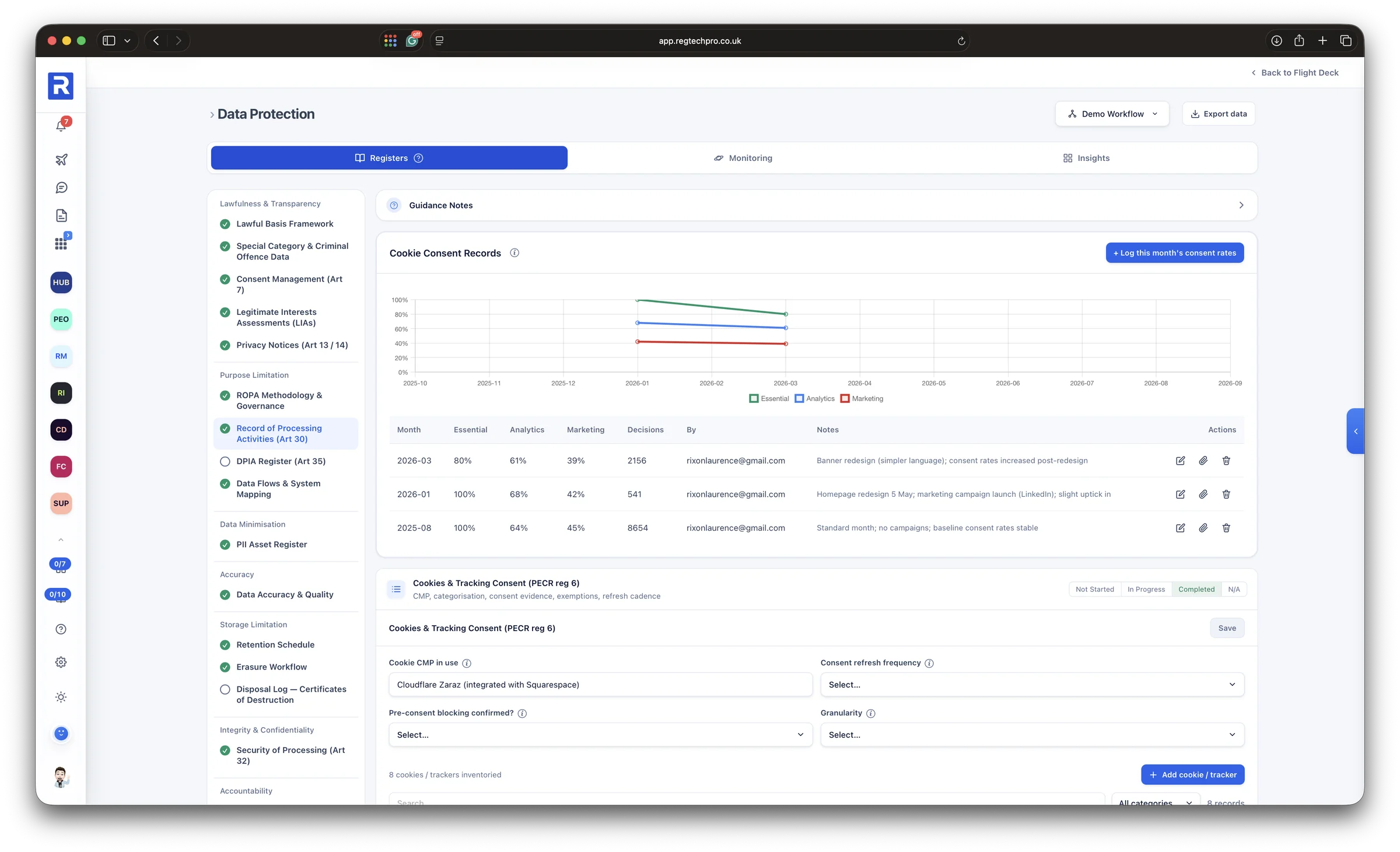Viewport: 1400px width, 852px height.
Task: Click the Registers tab help icon
Action: click(418, 158)
